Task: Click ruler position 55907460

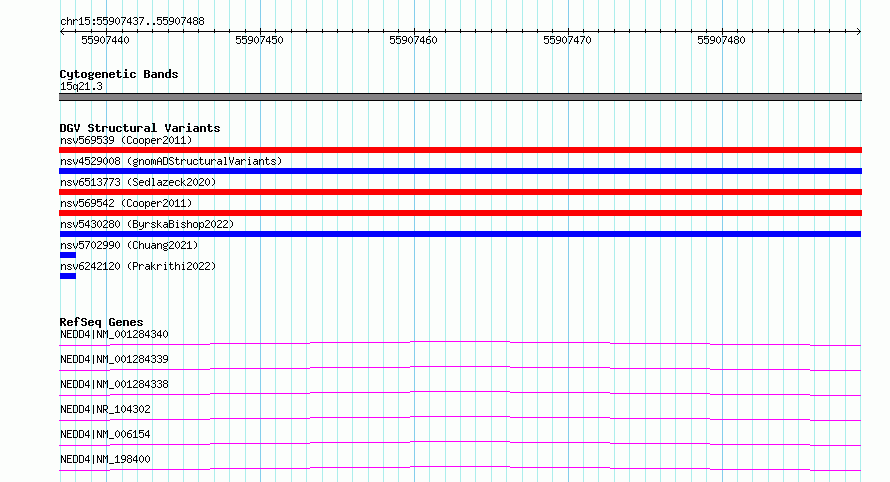Action: pos(413,40)
